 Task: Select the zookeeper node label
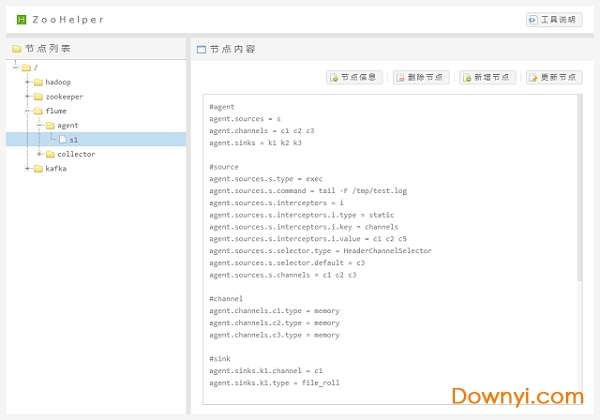point(64,97)
